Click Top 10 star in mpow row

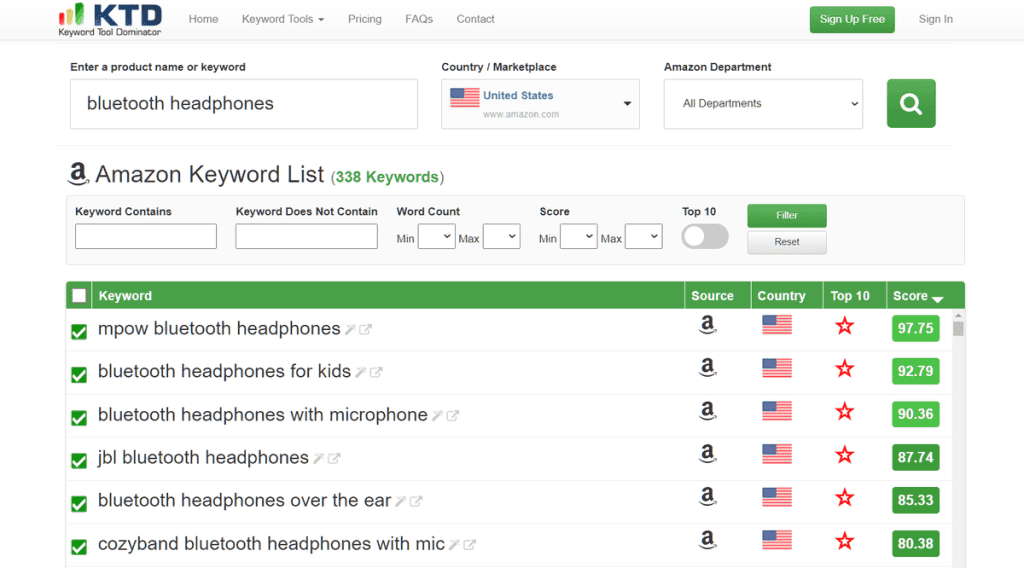pyautogui.click(x=844, y=325)
